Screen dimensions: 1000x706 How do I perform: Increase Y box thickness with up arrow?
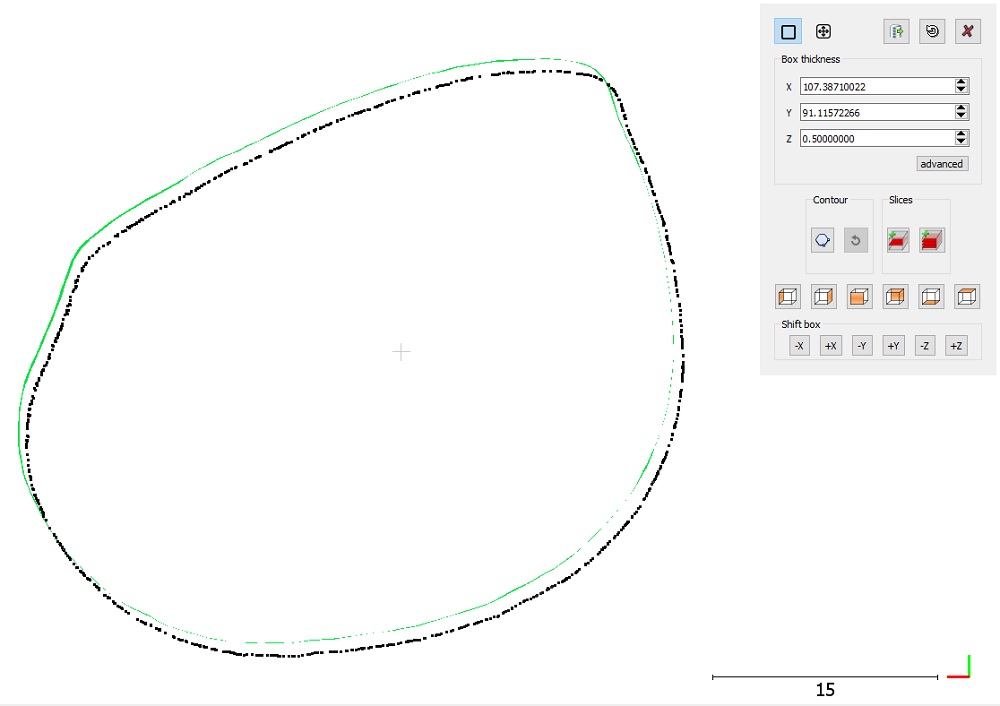961,108
